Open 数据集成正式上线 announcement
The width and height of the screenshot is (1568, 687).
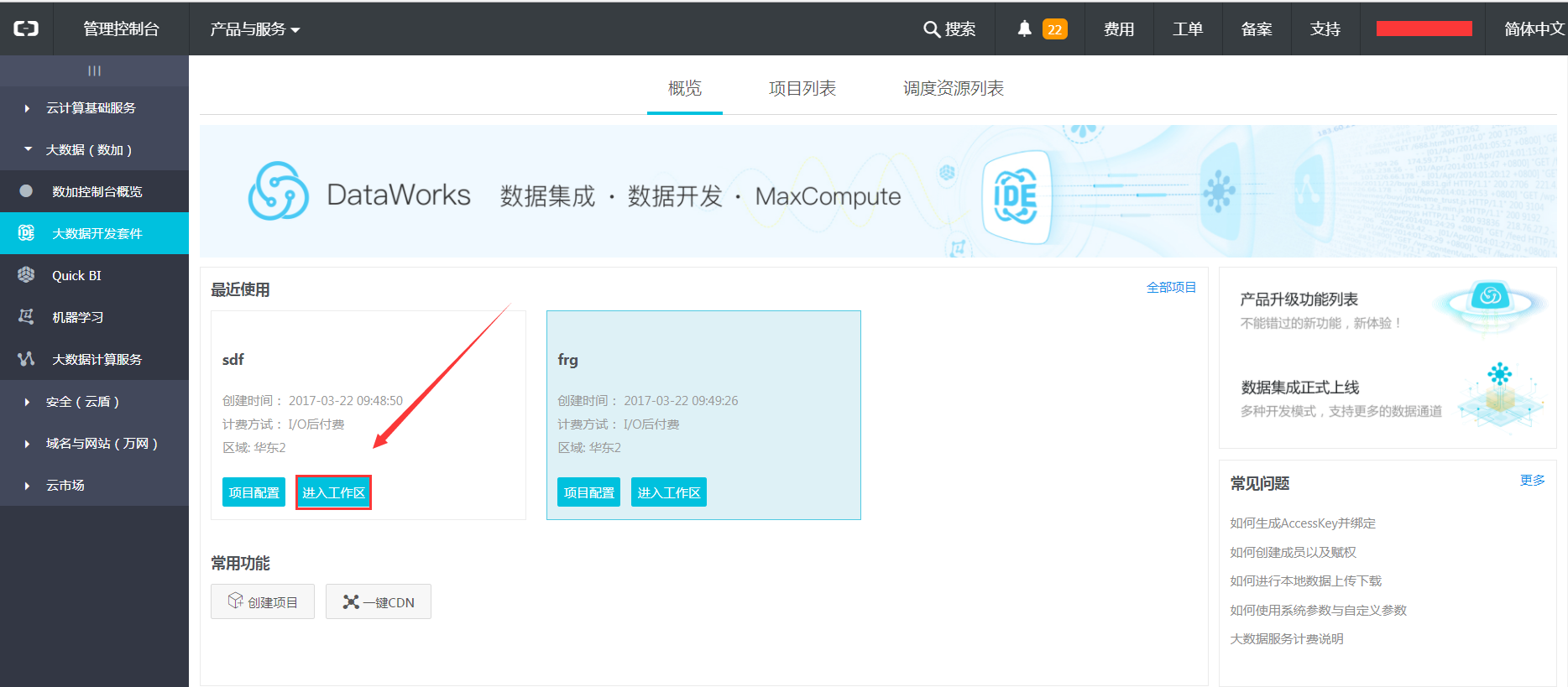pos(1300,388)
